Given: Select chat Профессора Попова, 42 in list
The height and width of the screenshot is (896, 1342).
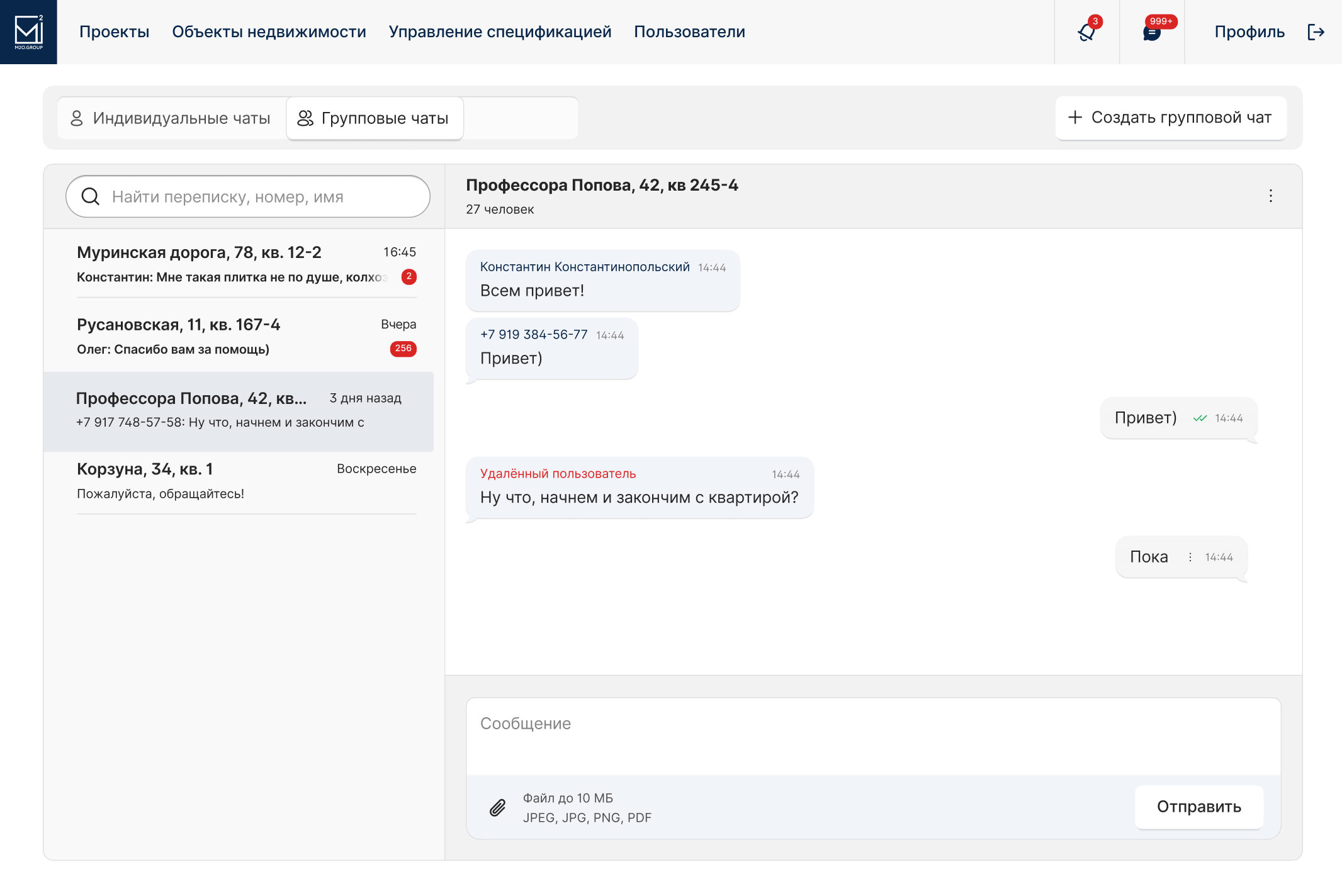Looking at the screenshot, I should point(239,411).
